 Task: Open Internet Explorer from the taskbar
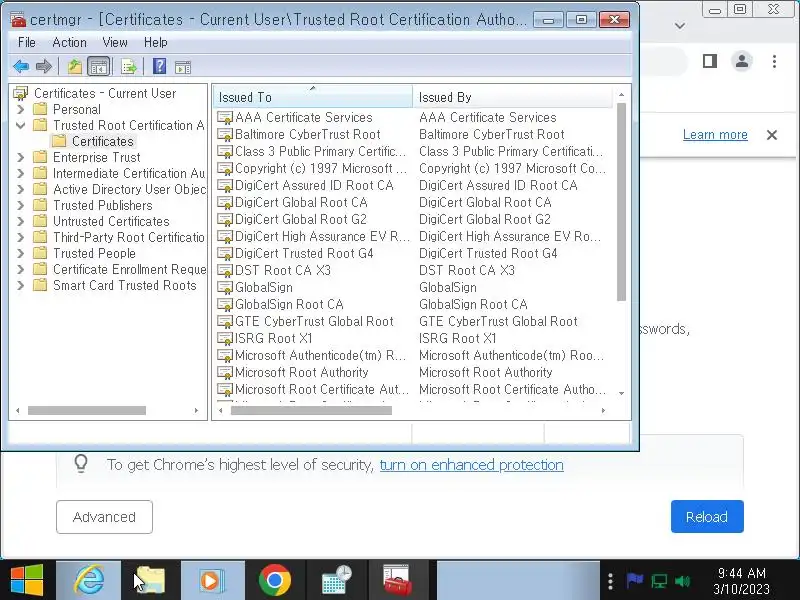89,581
